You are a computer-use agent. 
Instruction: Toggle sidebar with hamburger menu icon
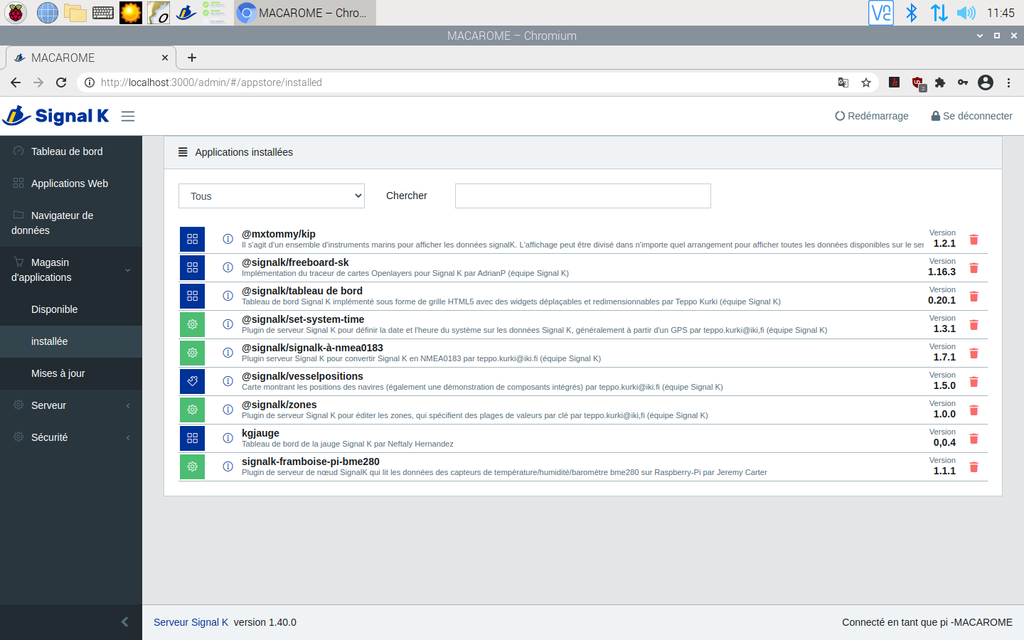tap(128, 116)
